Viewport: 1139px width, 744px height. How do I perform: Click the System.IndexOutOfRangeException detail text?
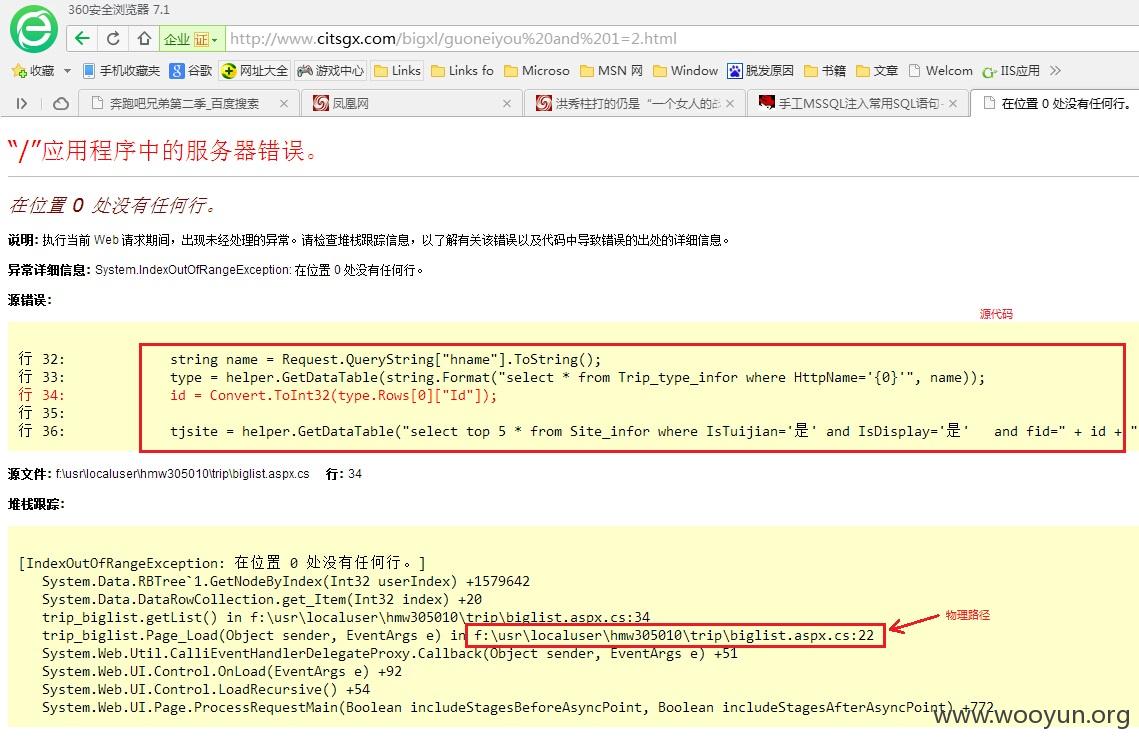click(x=259, y=270)
